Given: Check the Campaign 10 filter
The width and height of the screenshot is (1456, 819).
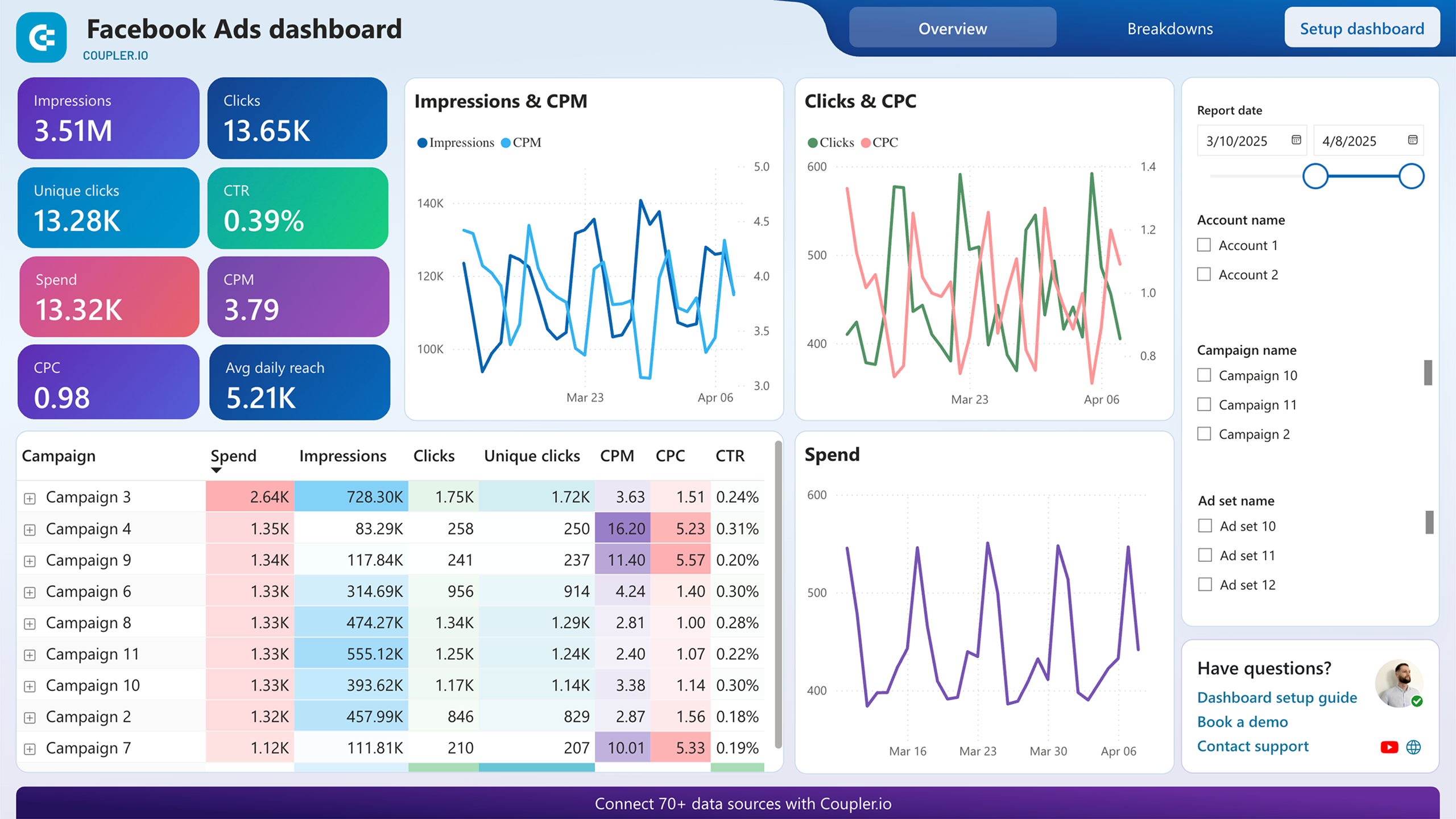Looking at the screenshot, I should [1204, 375].
